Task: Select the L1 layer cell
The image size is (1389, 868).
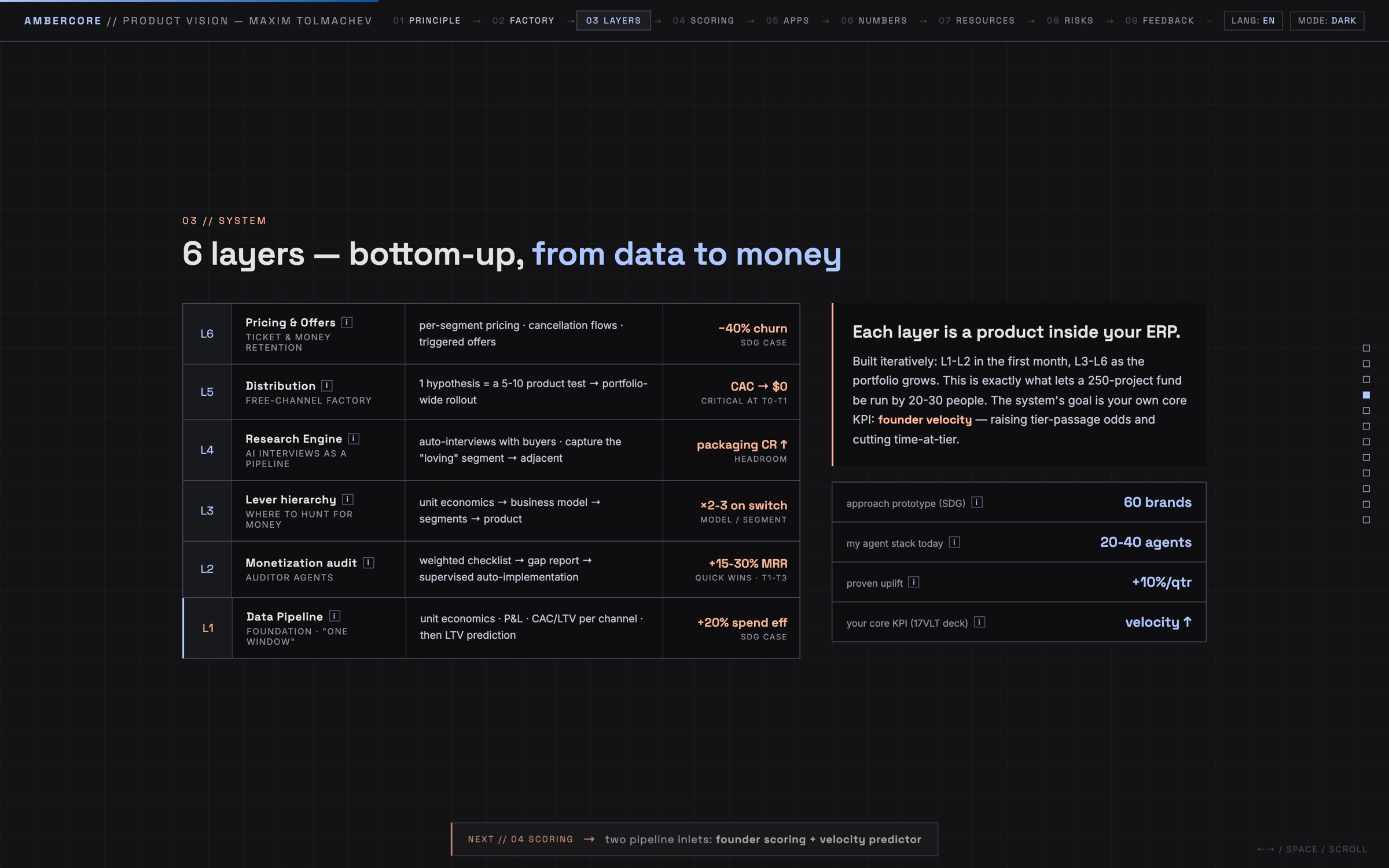Action: click(x=208, y=628)
